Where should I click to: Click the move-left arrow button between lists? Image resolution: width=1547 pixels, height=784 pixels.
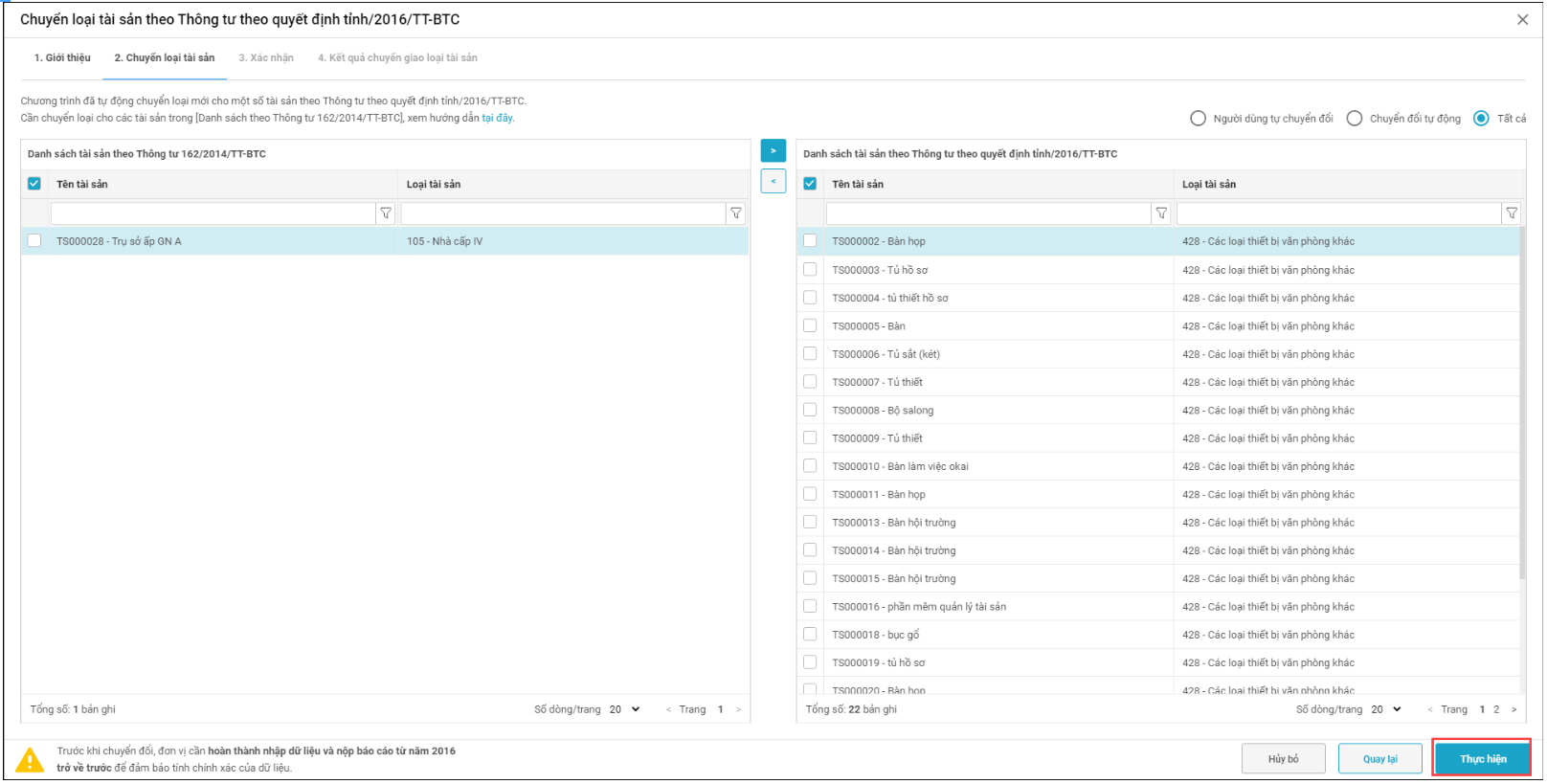(x=773, y=181)
